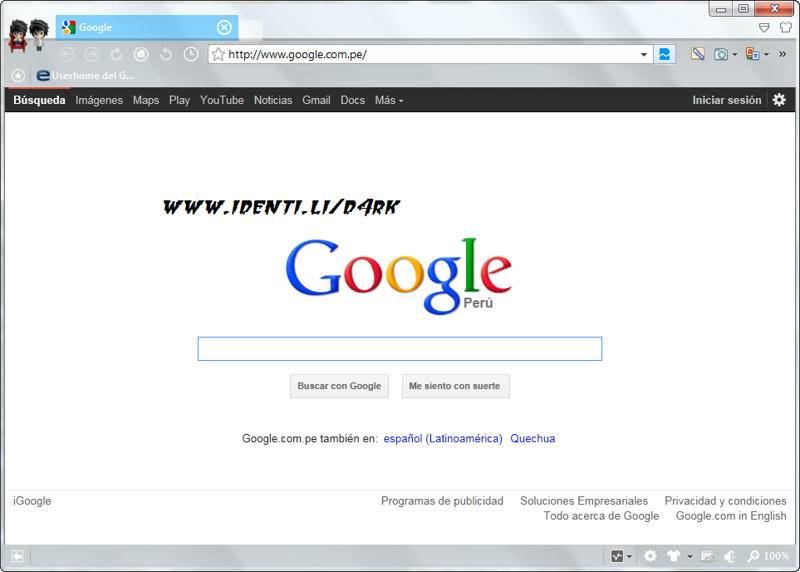Switch to Quechua language link

coord(533,438)
